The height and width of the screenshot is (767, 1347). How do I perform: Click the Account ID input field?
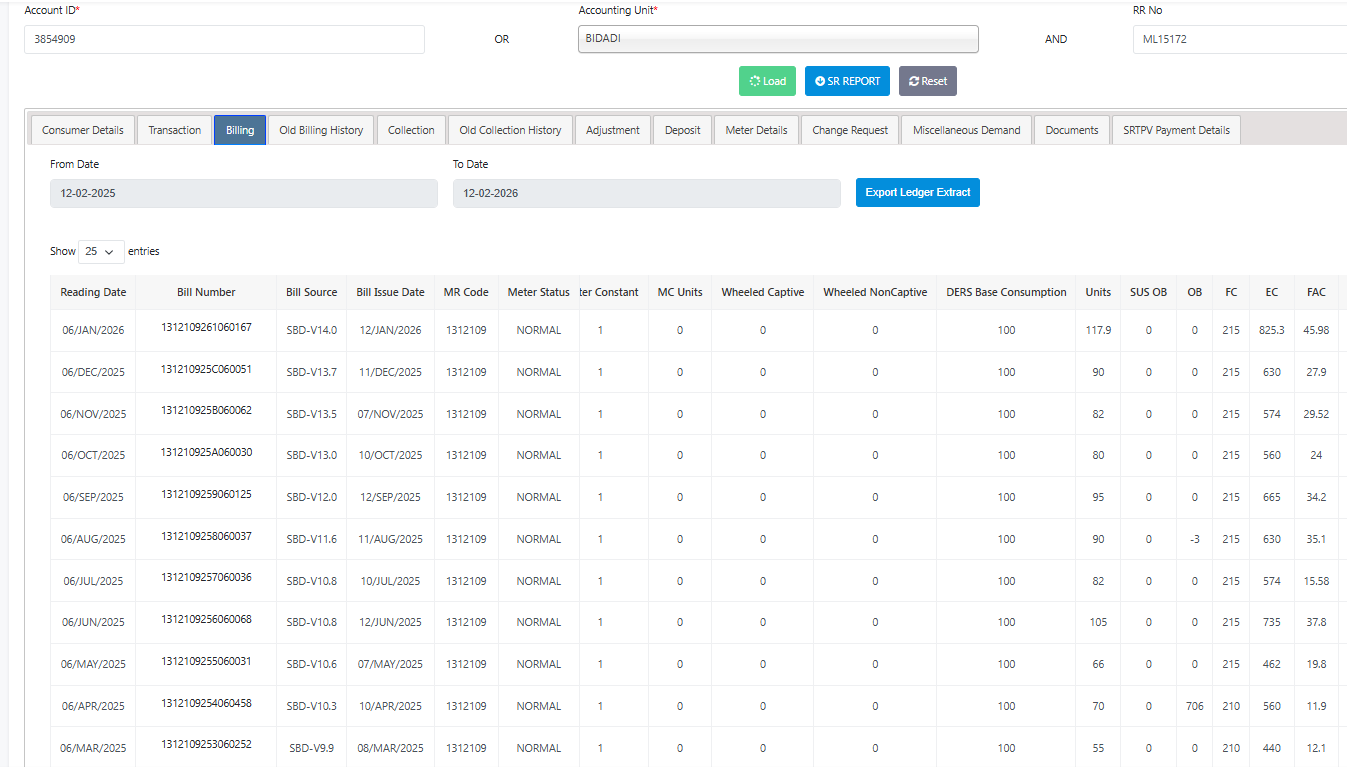click(224, 40)
